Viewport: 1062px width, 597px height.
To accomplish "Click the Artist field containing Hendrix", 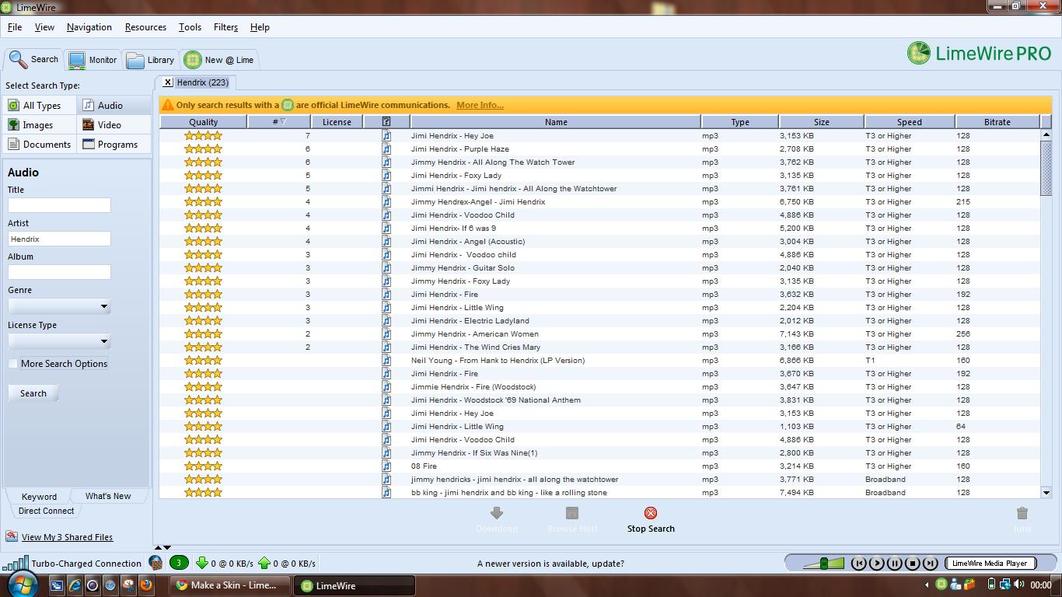I will coord(59,239).
